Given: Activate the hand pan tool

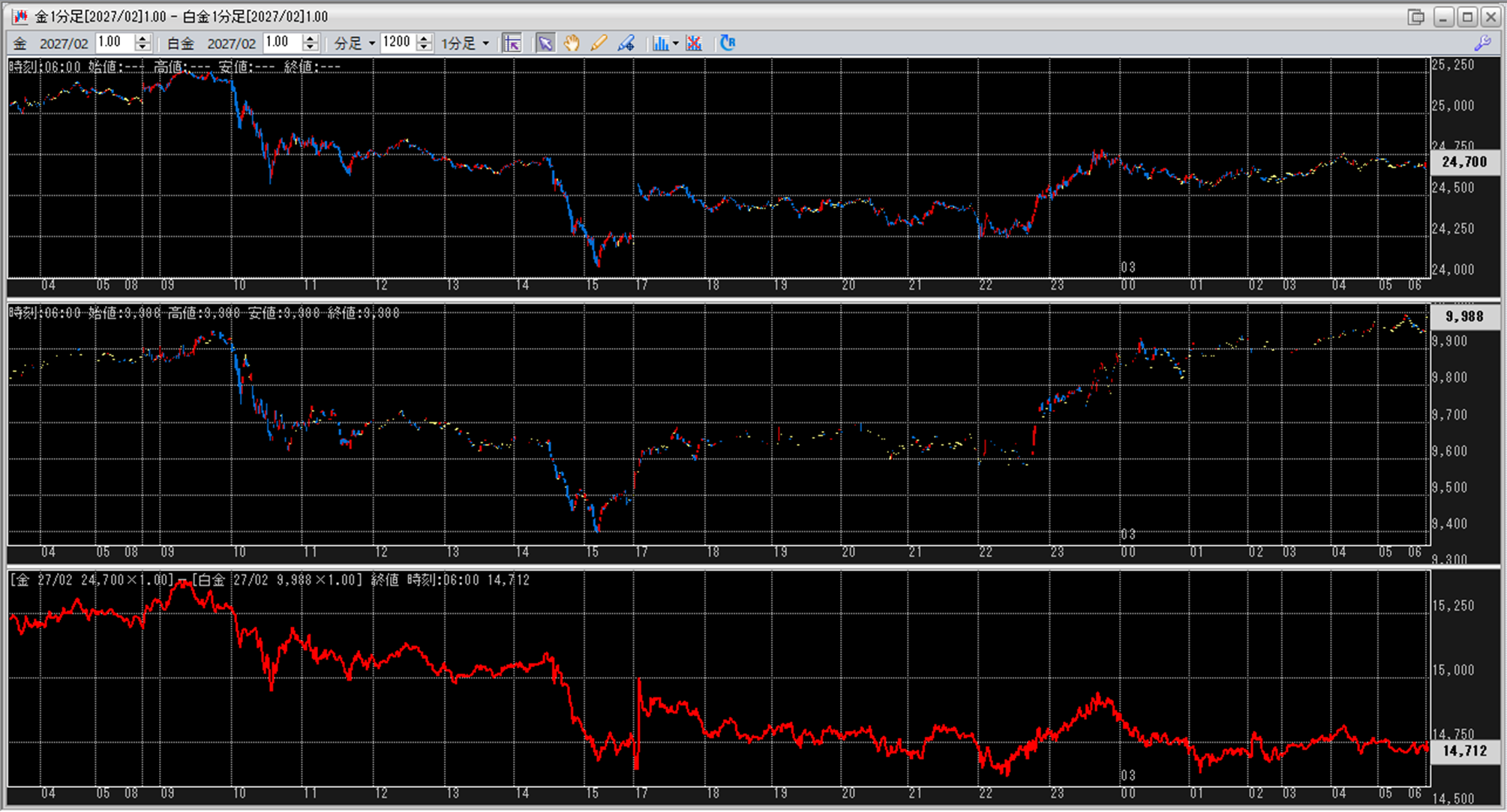Looking at the screenshot, I should pyautogui.click(x=572, y=43).
